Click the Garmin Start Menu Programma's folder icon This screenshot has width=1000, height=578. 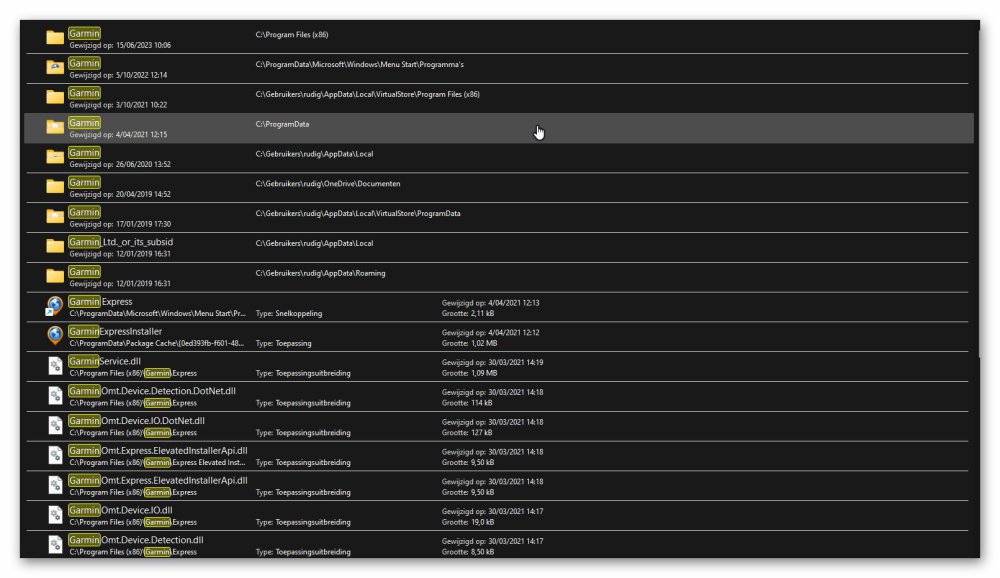pos(55,68)
